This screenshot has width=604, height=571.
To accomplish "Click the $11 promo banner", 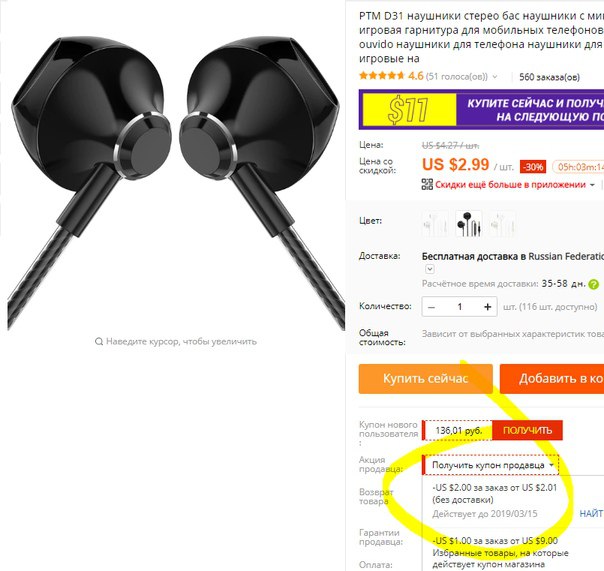I will point(481,109).
